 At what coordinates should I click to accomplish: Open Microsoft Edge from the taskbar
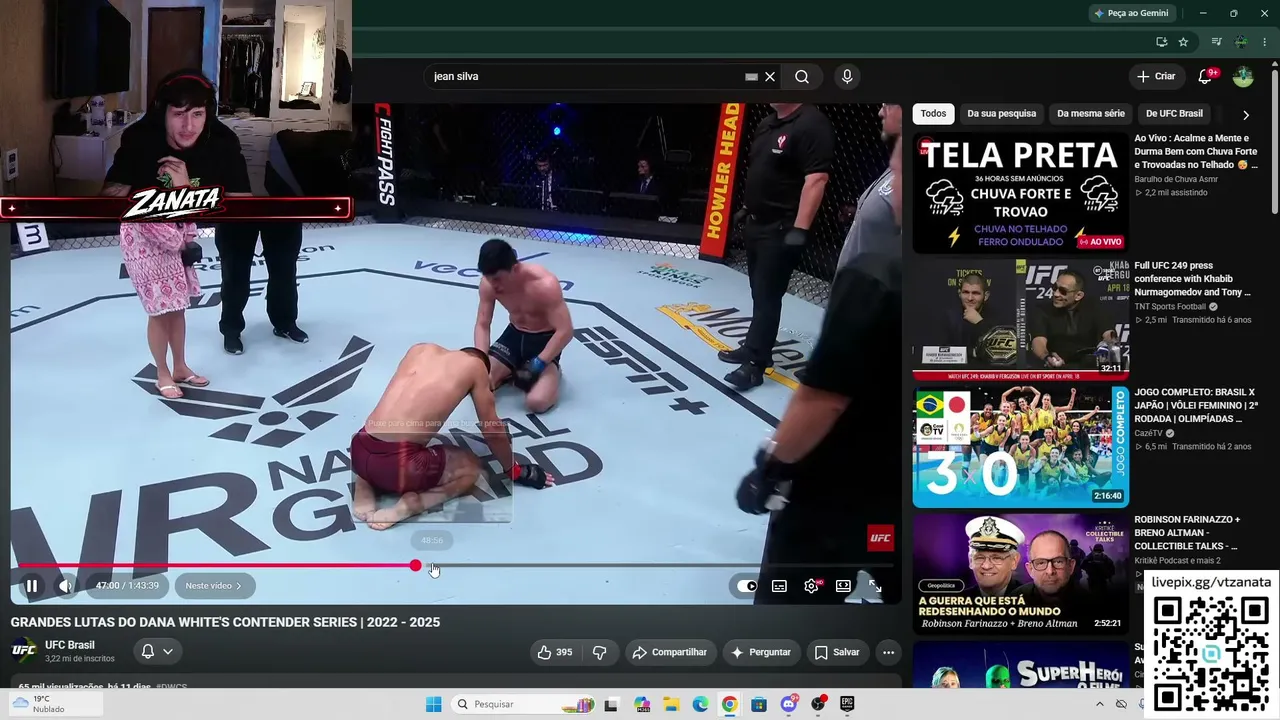pyautogui.click(x=700, y=704)
